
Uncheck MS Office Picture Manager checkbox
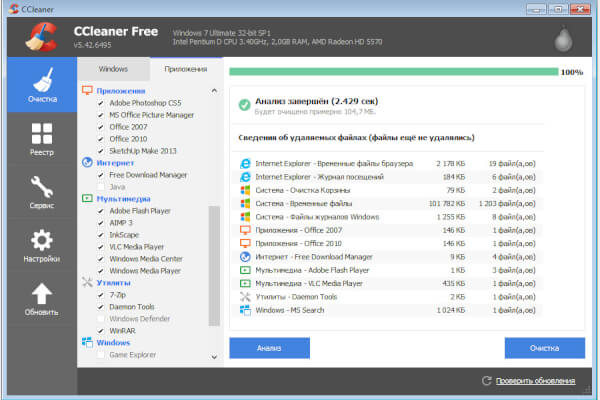point(101,115)
